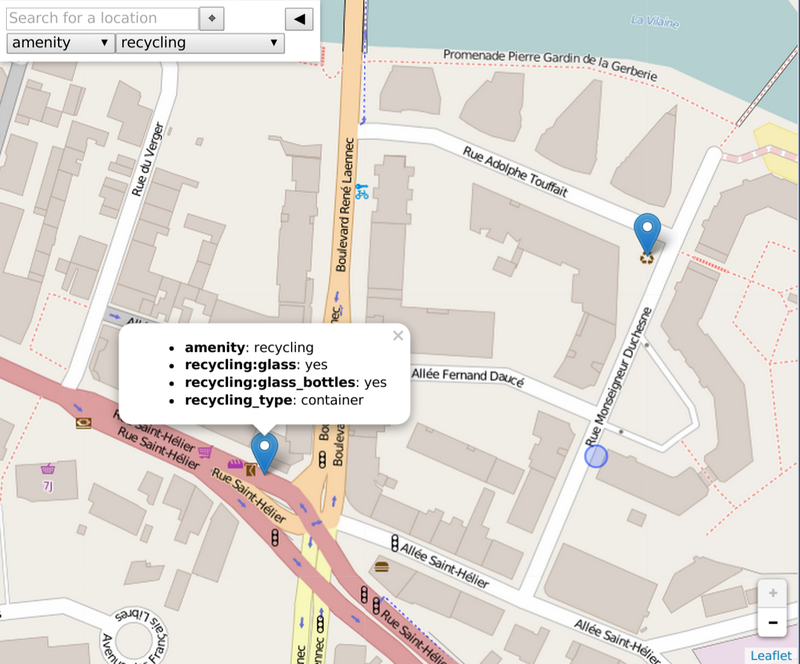Click the purple basket shop icon labeled 7J
Image resolution: width=800 pixels, height=664 pixels.
(x=47, y=469)
